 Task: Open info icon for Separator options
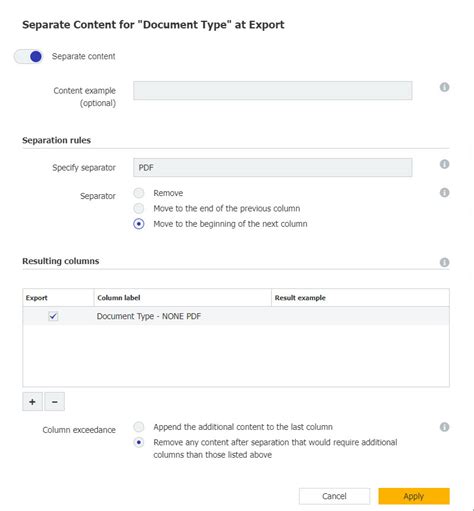click(x=444, y=193)
